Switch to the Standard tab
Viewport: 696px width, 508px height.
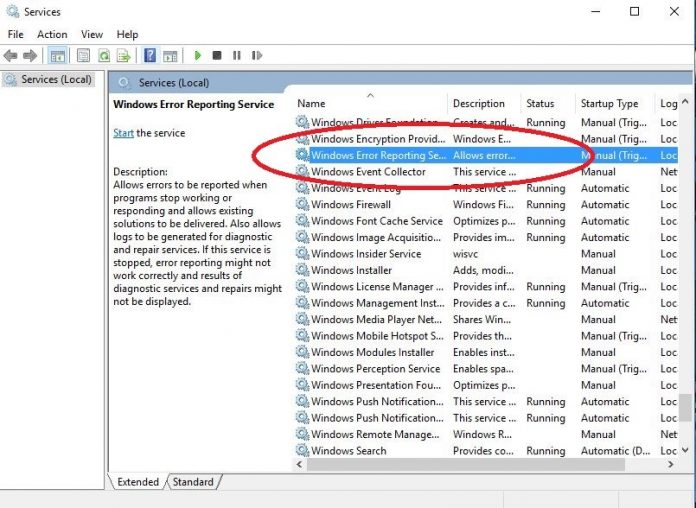[x=193, y=482]
